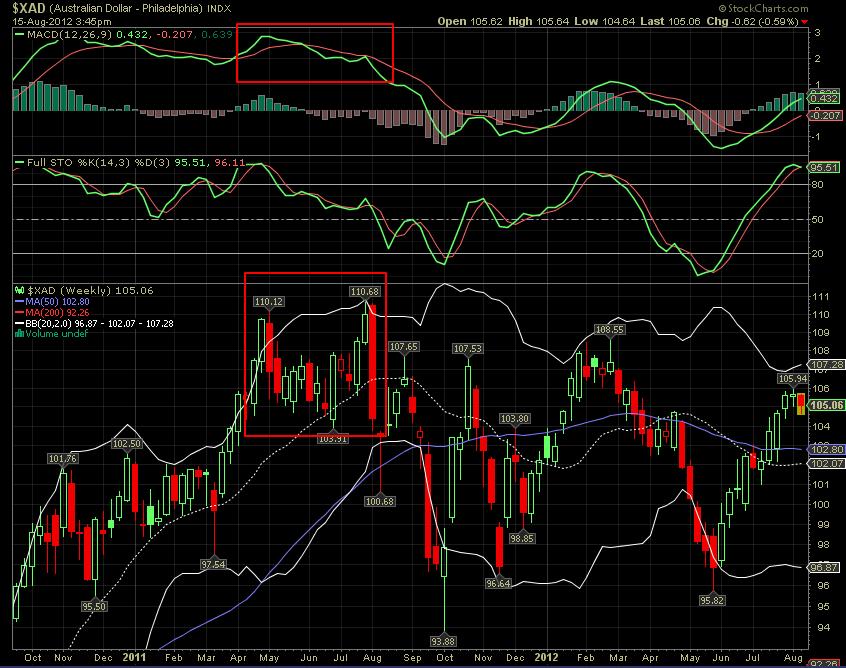Click the 105.94 price label

coord(793,378)
